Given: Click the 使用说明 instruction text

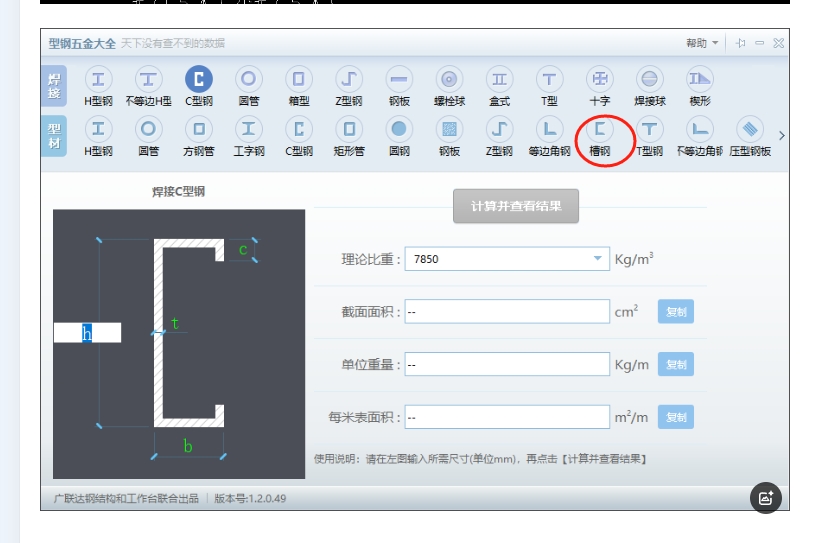Looking at the screenshot, I should pyautogui.click(x=480, y=459).
